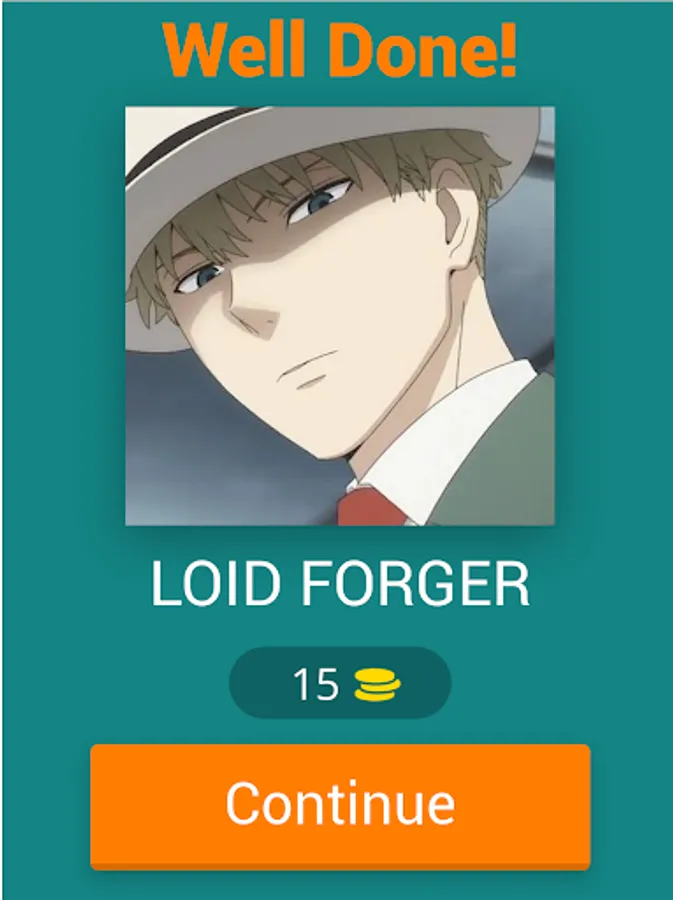This screenshot has height=900, width=673.
Task: Click the word FORGER in the answer
Action: (415, 584)
